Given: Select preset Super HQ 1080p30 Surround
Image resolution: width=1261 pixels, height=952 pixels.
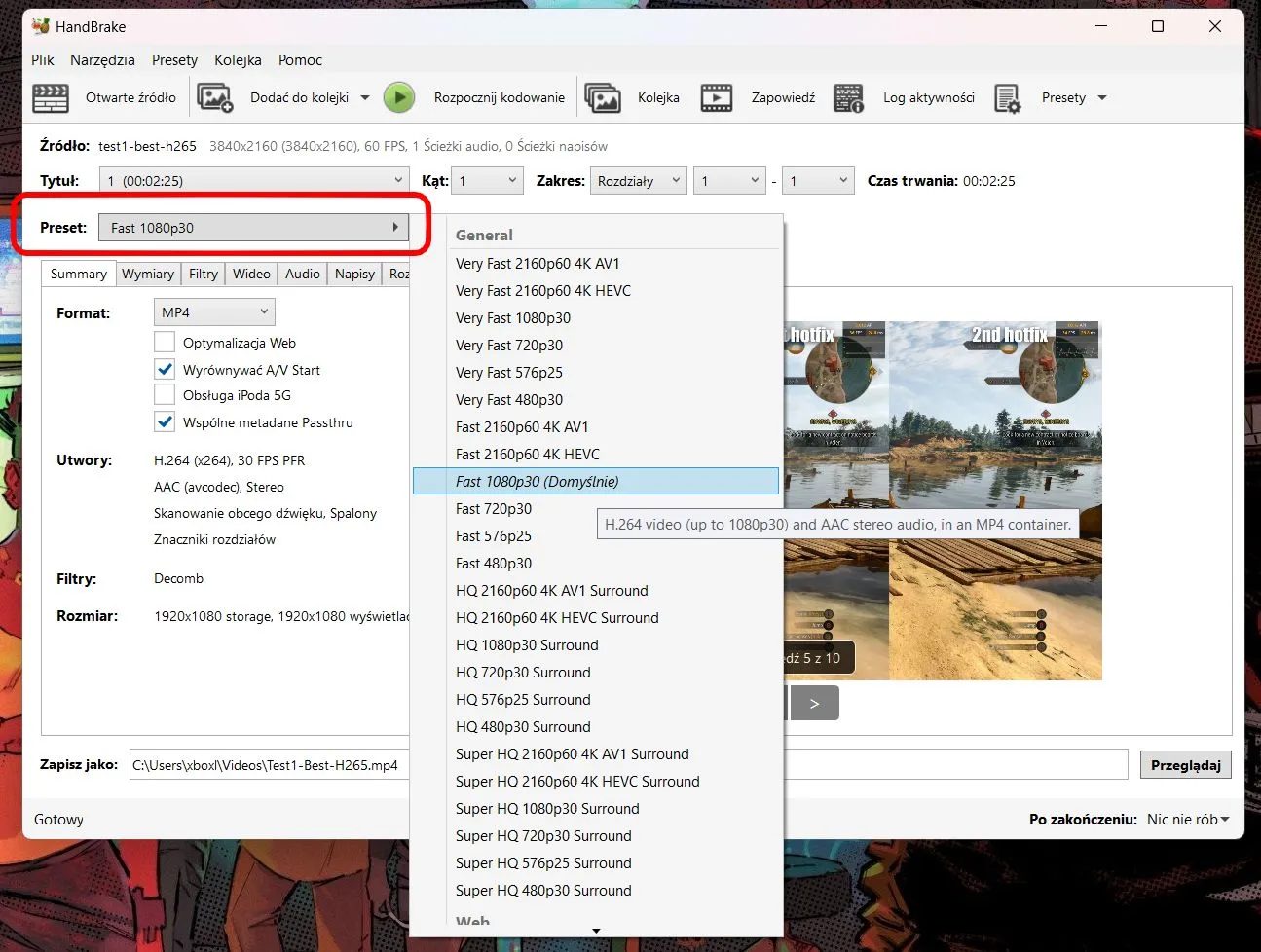Looking at the screenshot, I should click(596, 809).
